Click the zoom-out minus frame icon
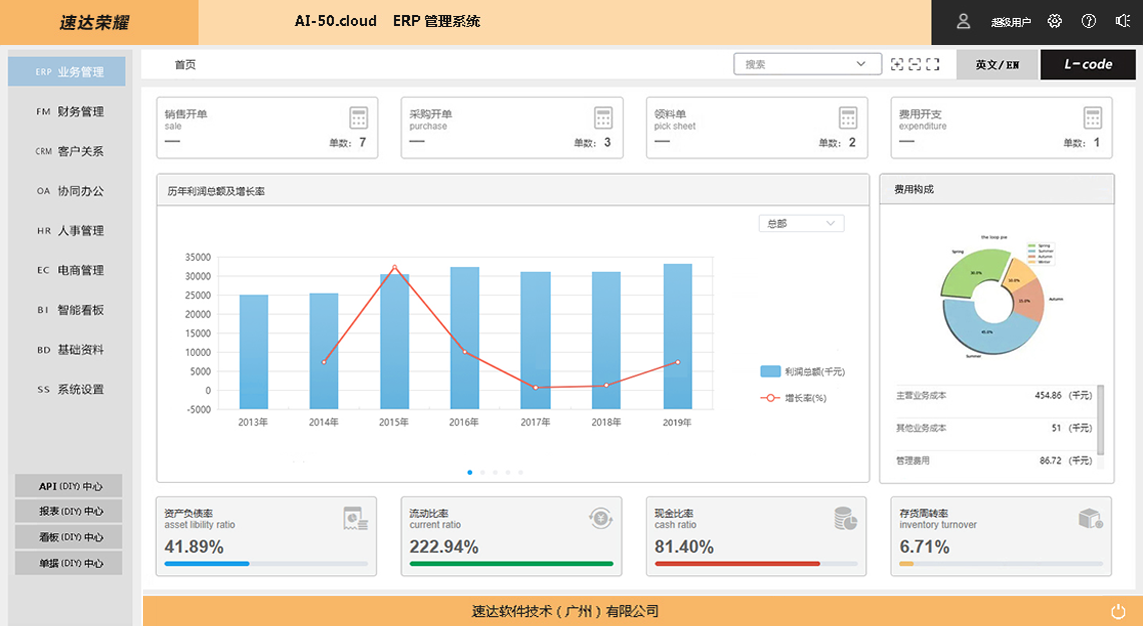This screenshot has height=626, width=1143. [914, 64]
